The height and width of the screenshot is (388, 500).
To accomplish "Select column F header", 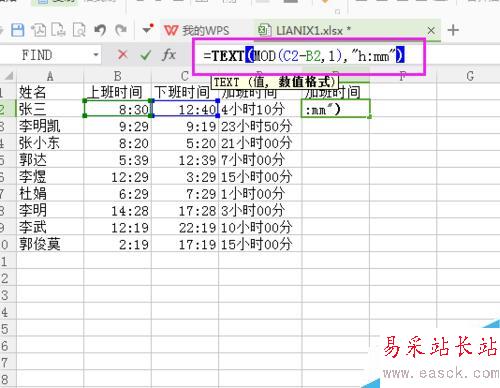I will tap(403, 76).
